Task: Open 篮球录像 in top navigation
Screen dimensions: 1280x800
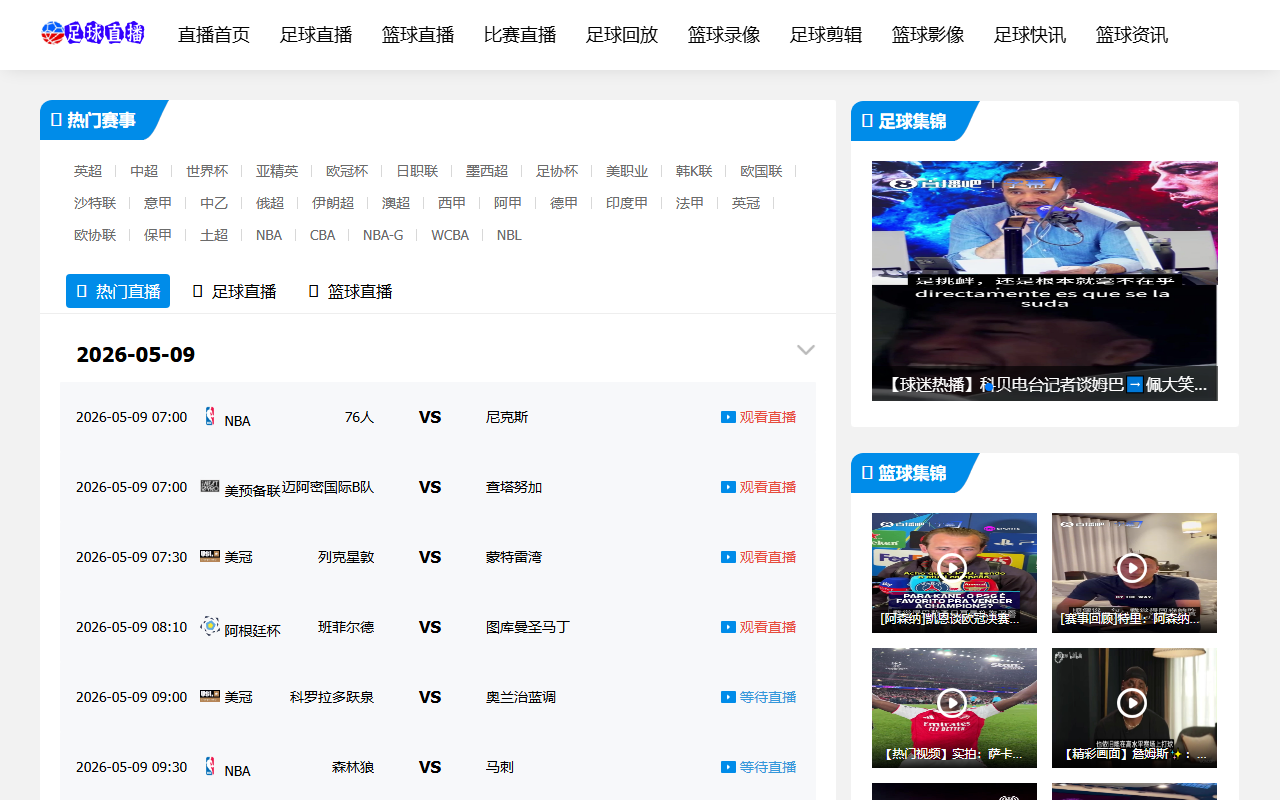Action: (x=724, y=35)
